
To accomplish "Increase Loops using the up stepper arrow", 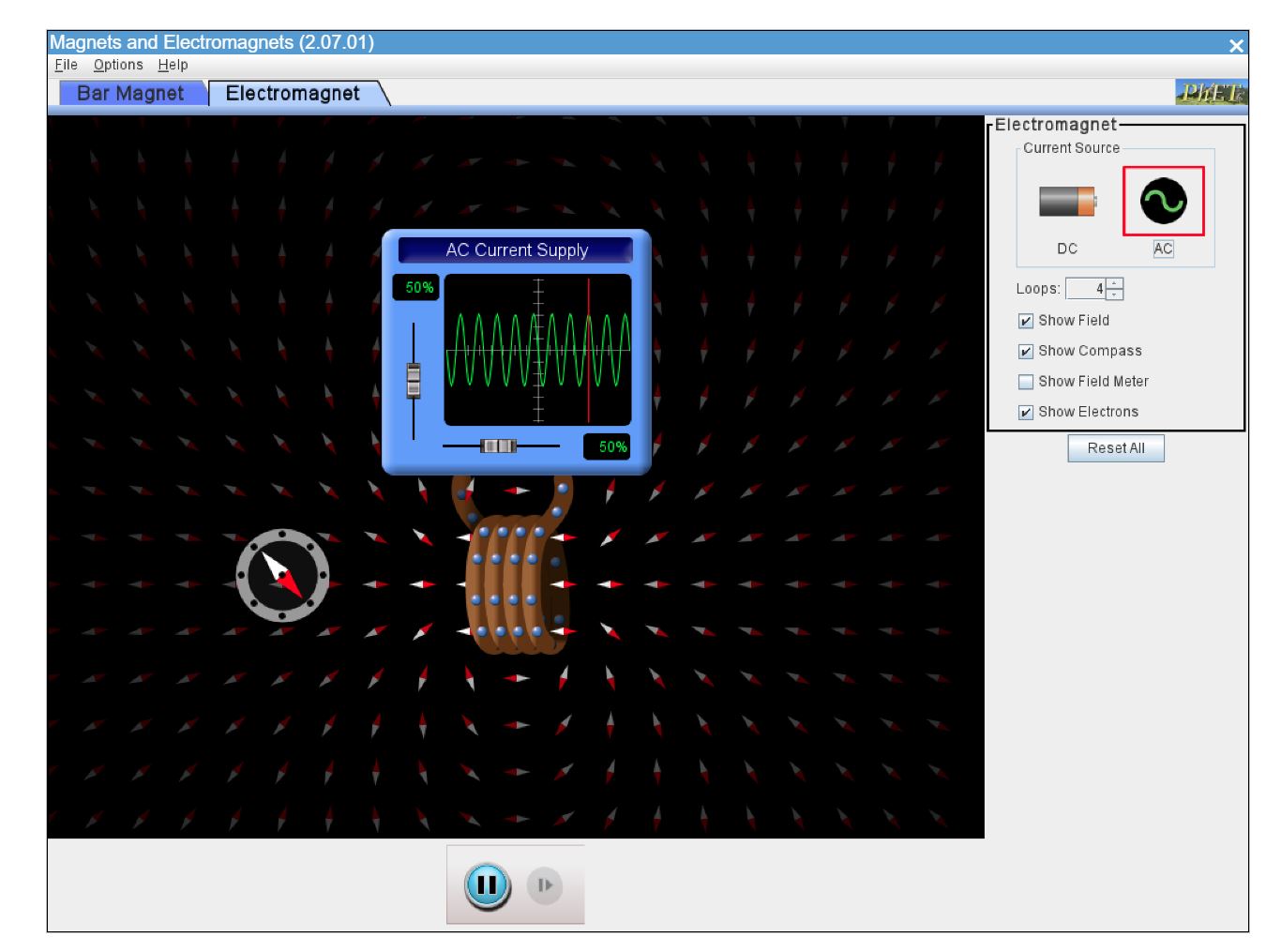I will click(x=1114, y=283).
